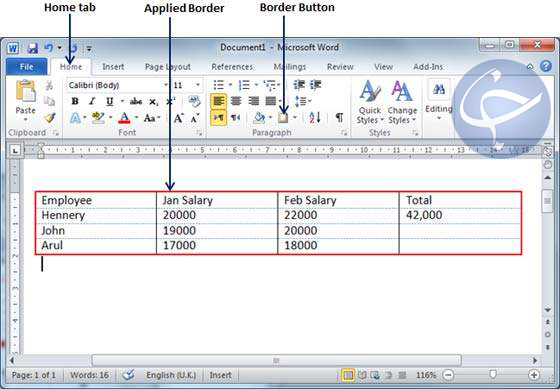Shrink font size with small A

click(195, 118)
